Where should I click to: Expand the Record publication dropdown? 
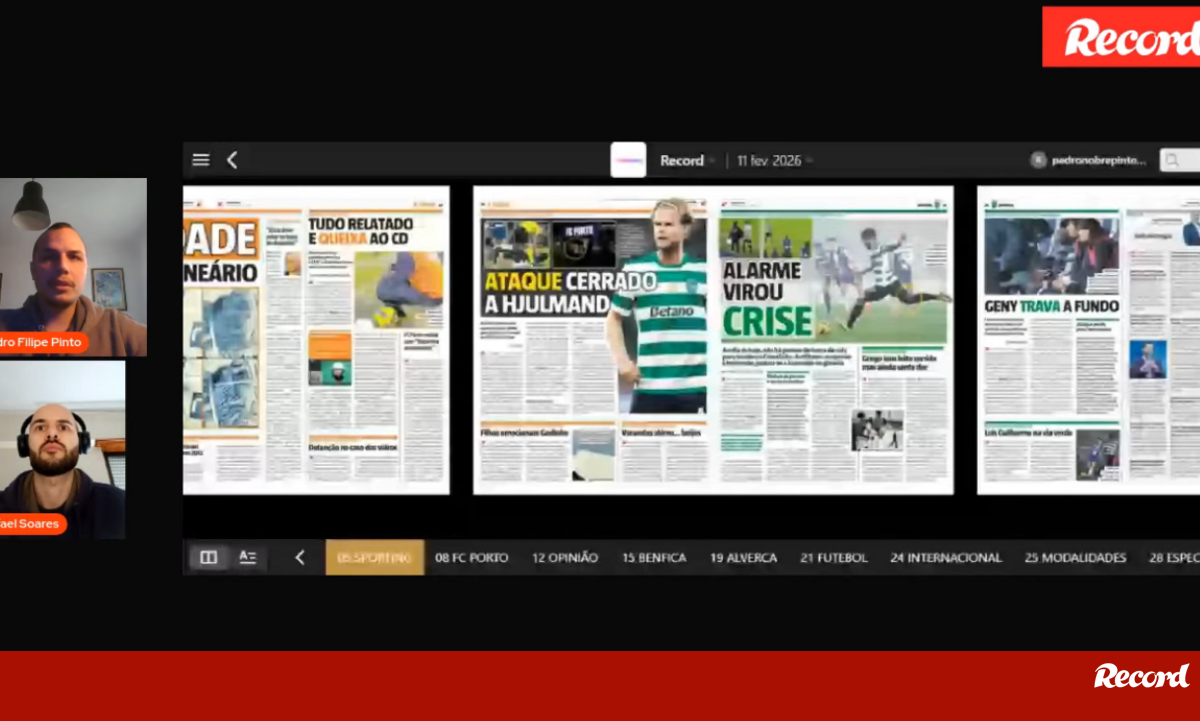pyautogui.click(x=688, y=160)
